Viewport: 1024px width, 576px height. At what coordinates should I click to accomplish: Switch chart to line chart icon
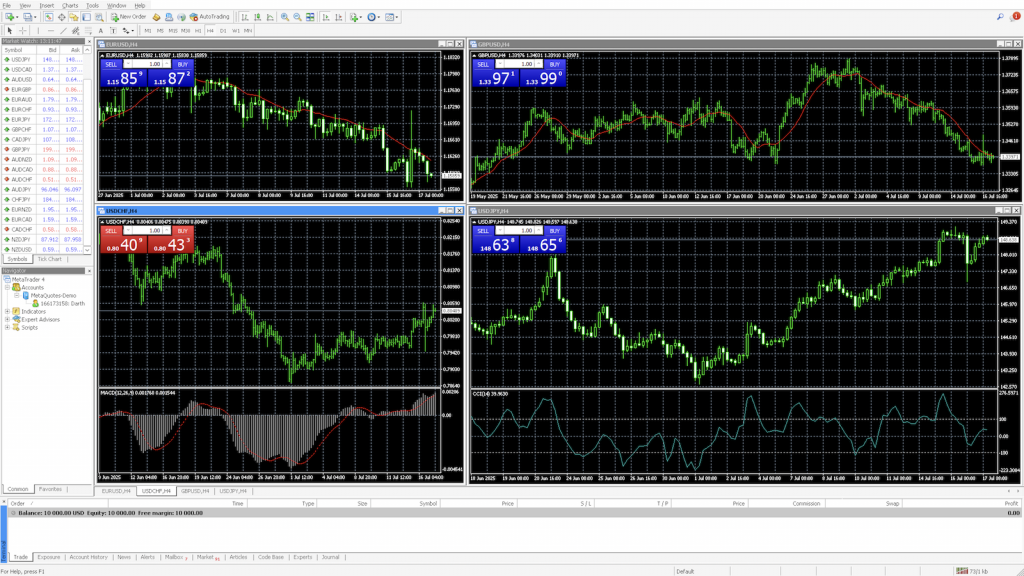click(270, 17)
